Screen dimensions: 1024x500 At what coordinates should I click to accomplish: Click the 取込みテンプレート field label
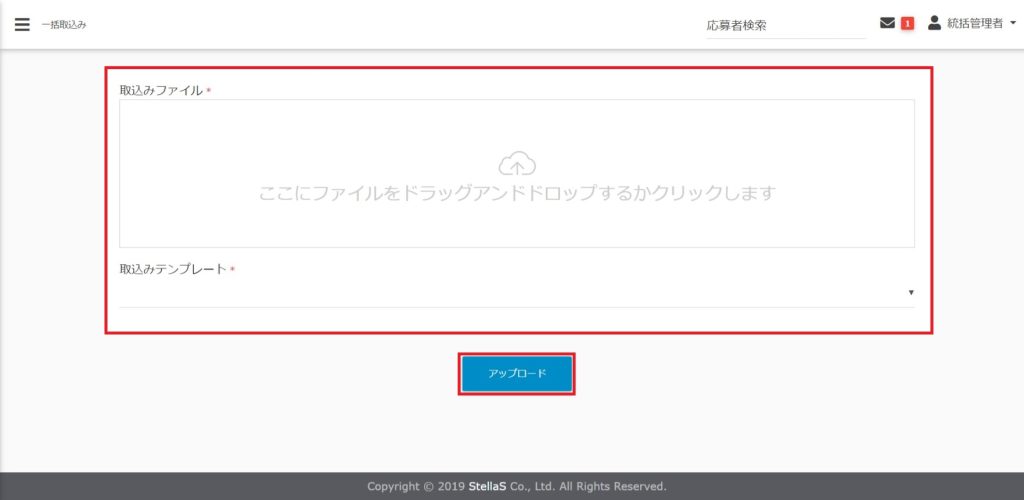[x=173, y=270]
